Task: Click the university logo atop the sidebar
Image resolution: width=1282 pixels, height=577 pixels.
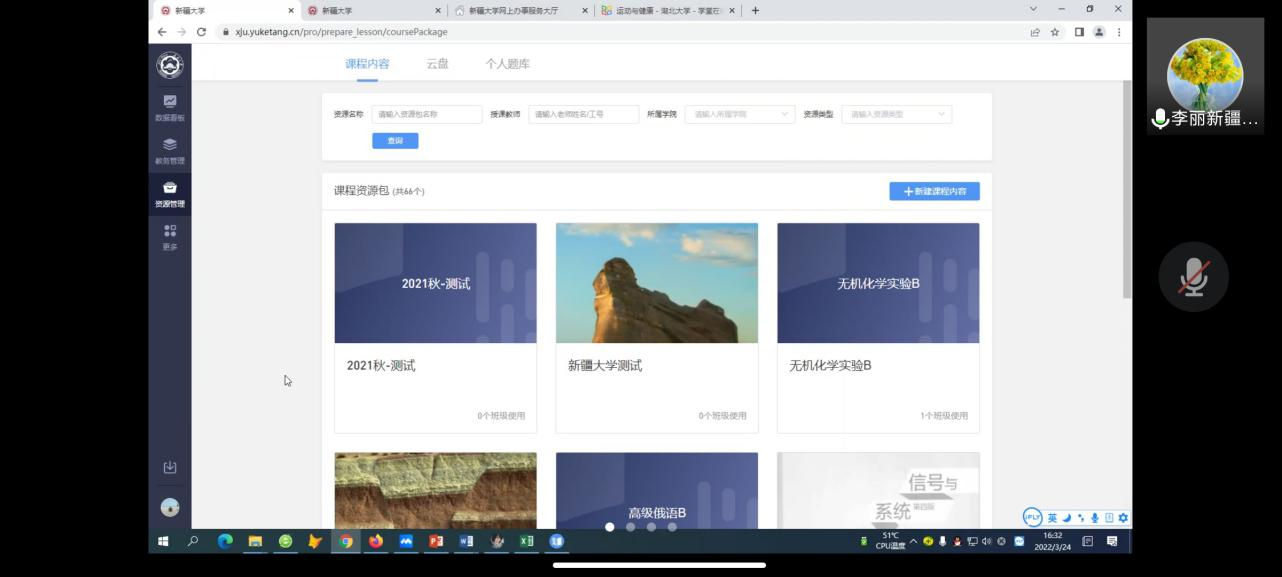Action: 170,65
